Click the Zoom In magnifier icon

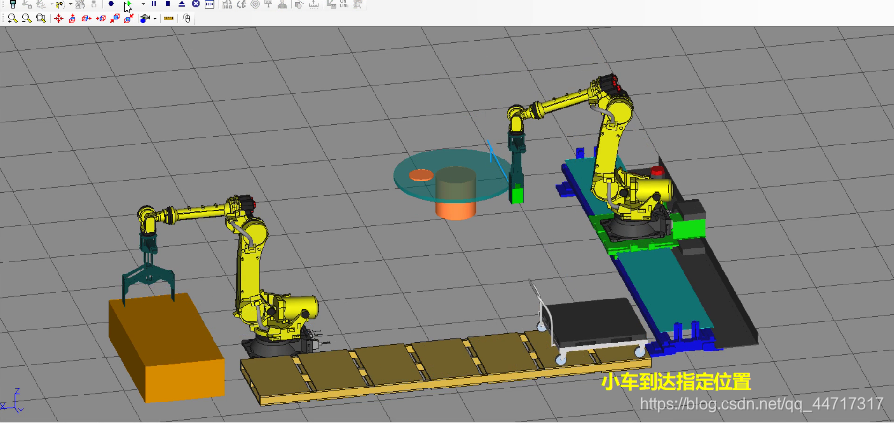click(12, 18)
